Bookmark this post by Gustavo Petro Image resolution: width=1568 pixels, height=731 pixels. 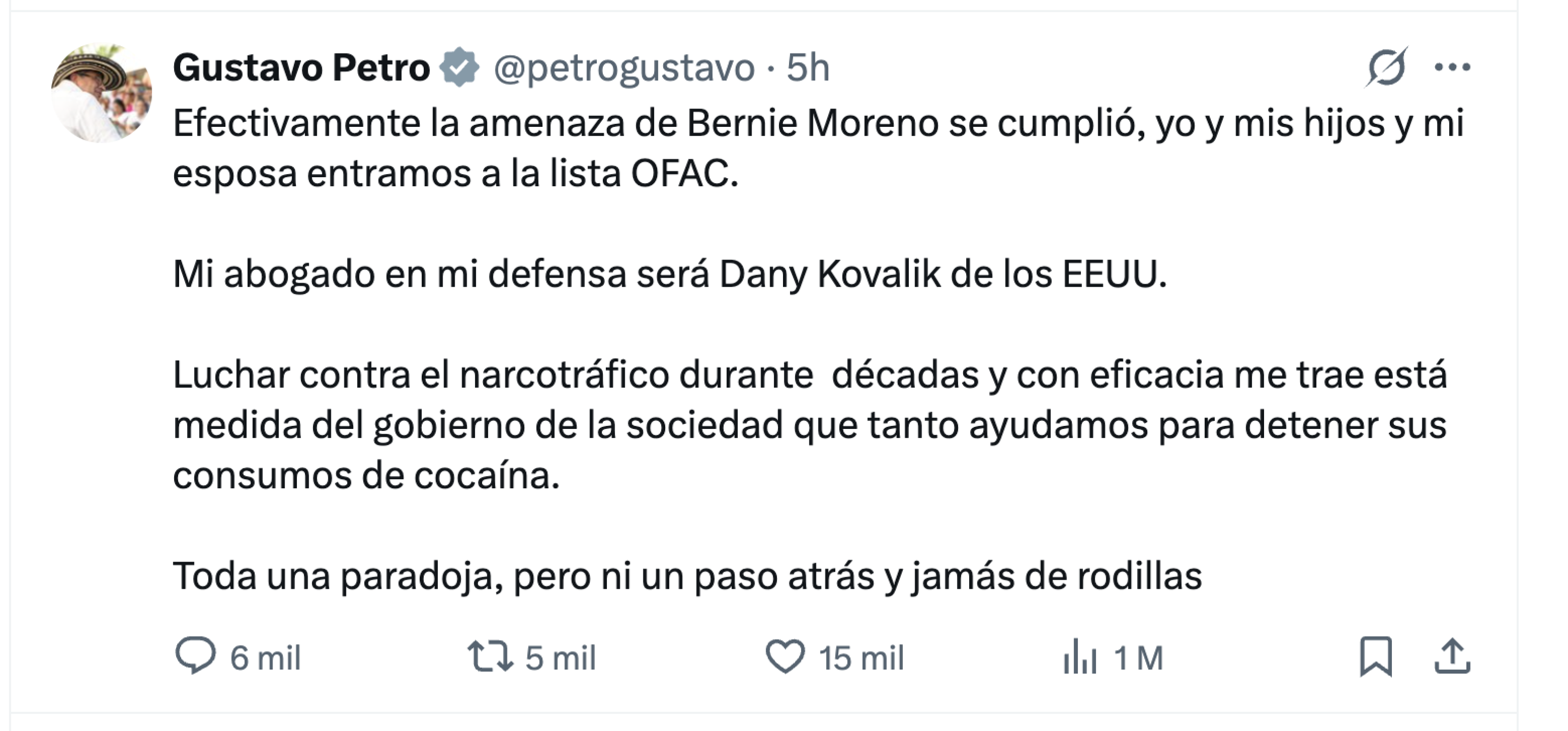coord(1376,656)
